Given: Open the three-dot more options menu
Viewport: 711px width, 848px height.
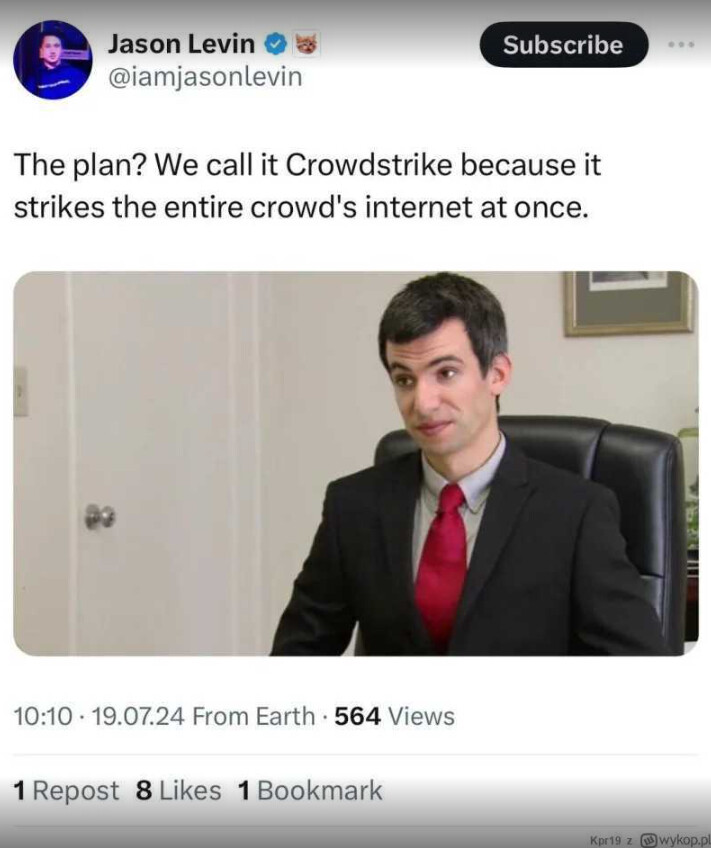Looking at the screenshot, I should click(681, 45).
